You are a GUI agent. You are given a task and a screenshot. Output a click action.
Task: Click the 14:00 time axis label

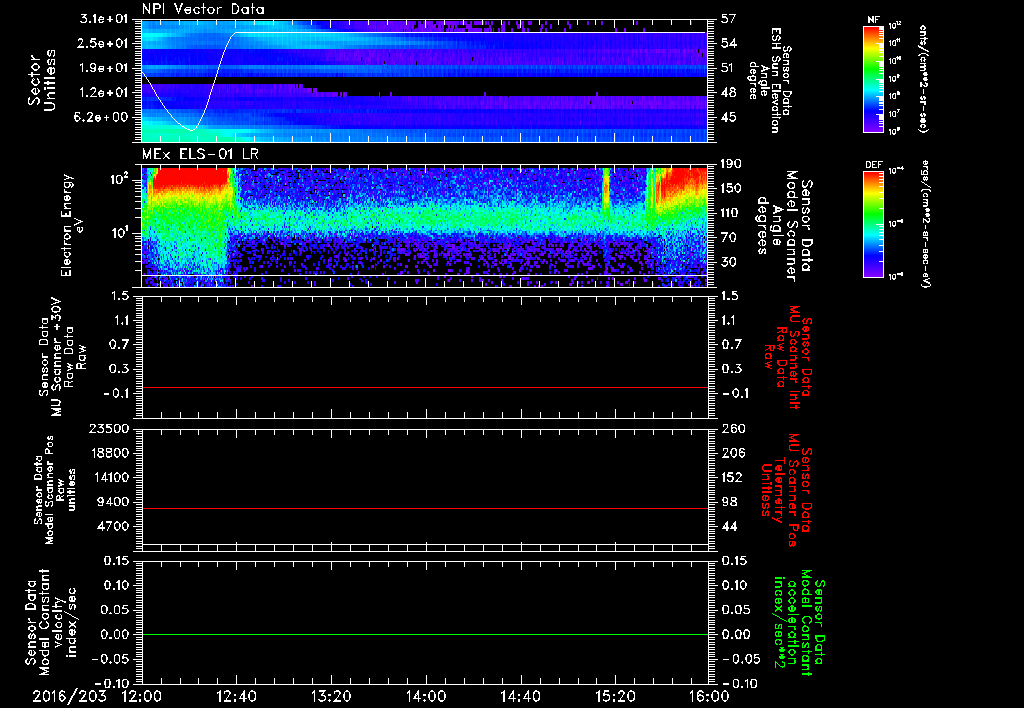pos(426,696)
